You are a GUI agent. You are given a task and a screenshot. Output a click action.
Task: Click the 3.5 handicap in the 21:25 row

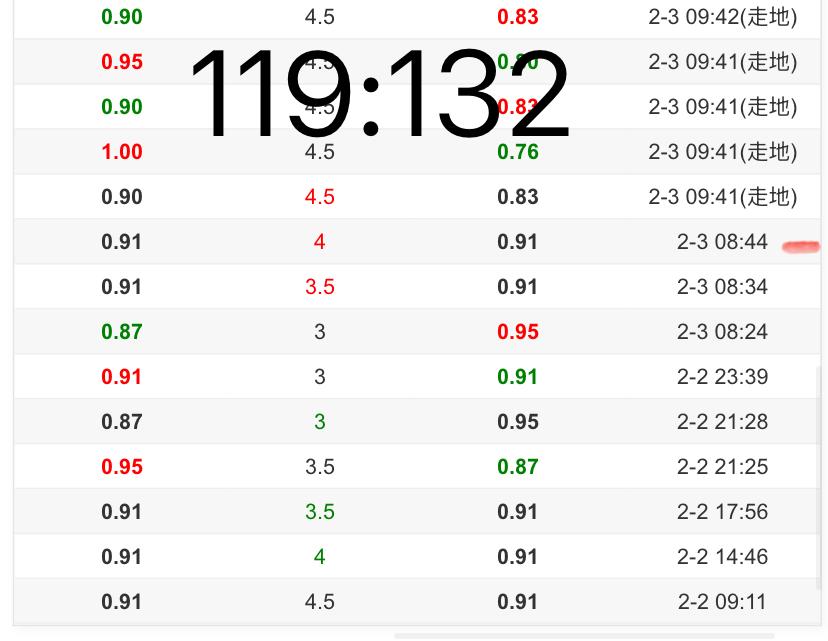319,467
